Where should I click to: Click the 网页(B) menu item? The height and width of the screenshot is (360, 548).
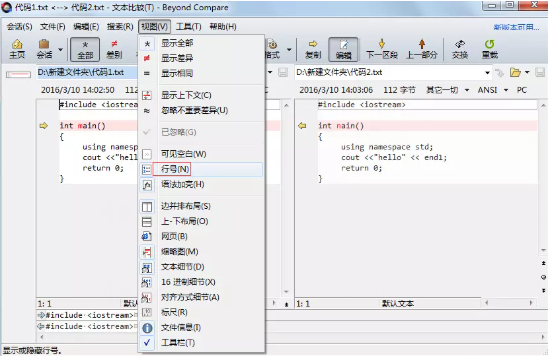[201, 237]
